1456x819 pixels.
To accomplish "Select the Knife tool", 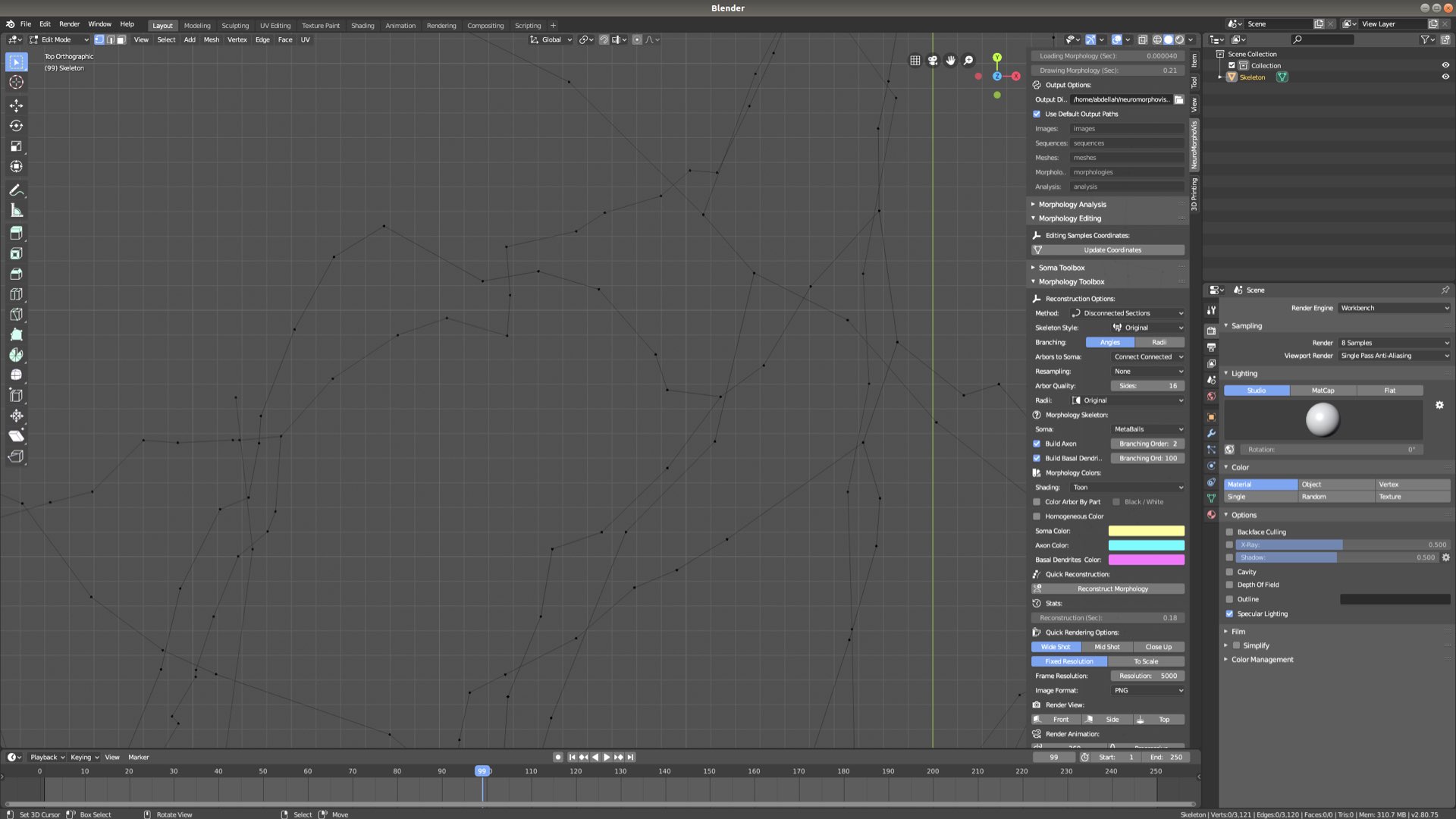I will (x=16, y=314).
